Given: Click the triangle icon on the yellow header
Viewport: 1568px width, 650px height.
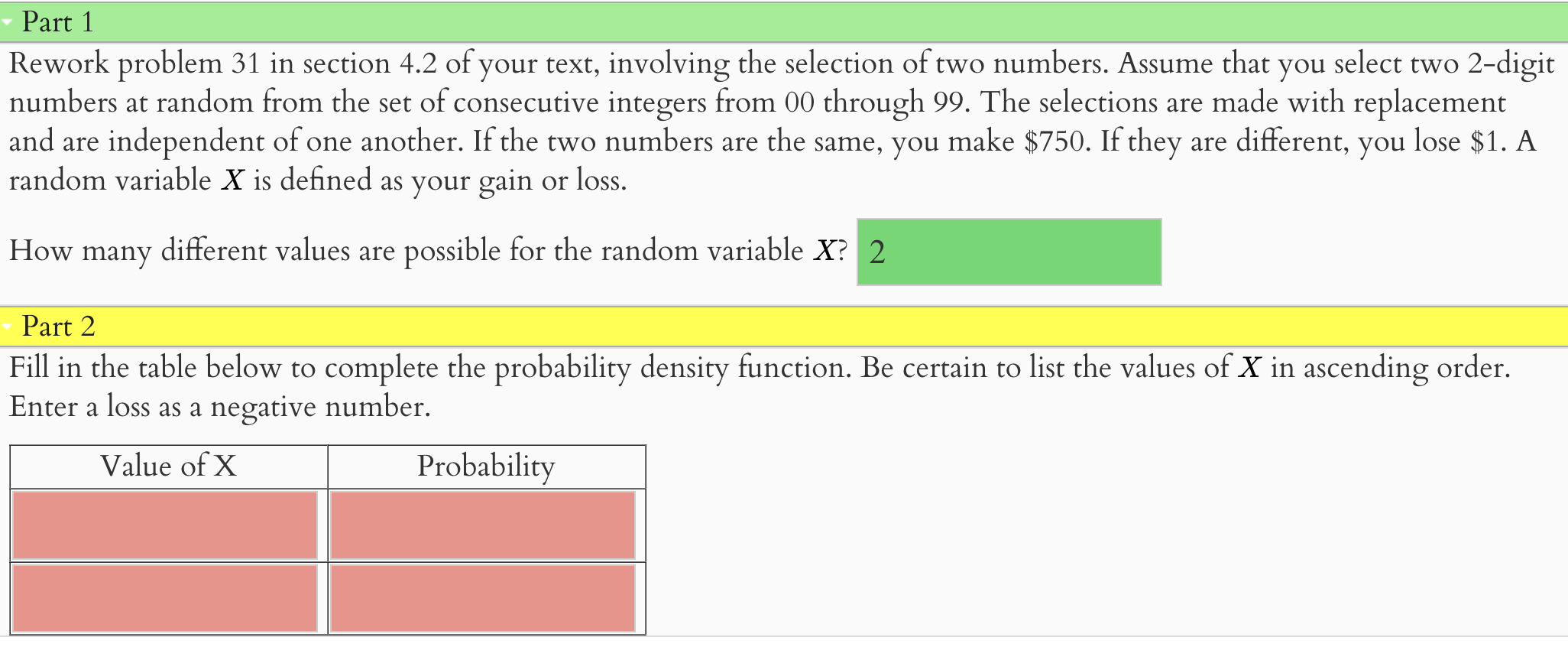Looking at the screenshot, I should click(8, 327).
